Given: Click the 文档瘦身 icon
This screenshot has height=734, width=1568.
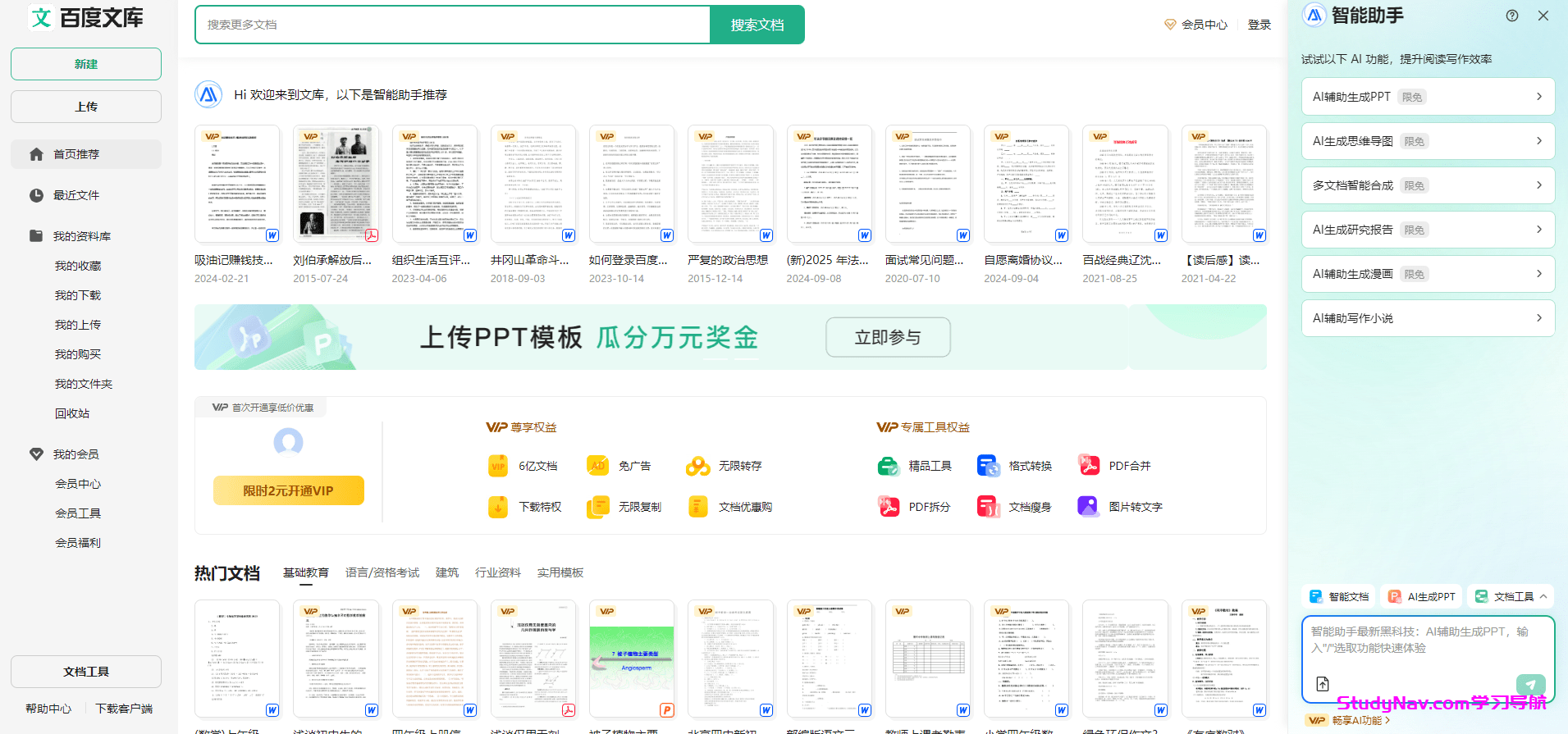Looking at the screenshot, I should click(989, 507).
